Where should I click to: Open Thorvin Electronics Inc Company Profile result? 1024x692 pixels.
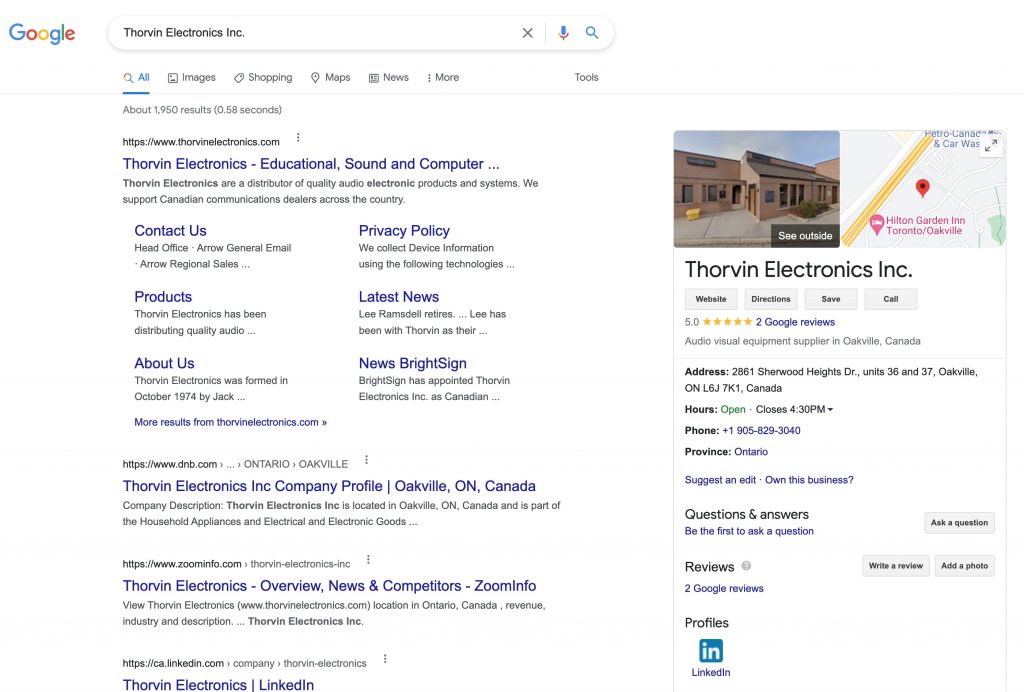tap(329, 486)
